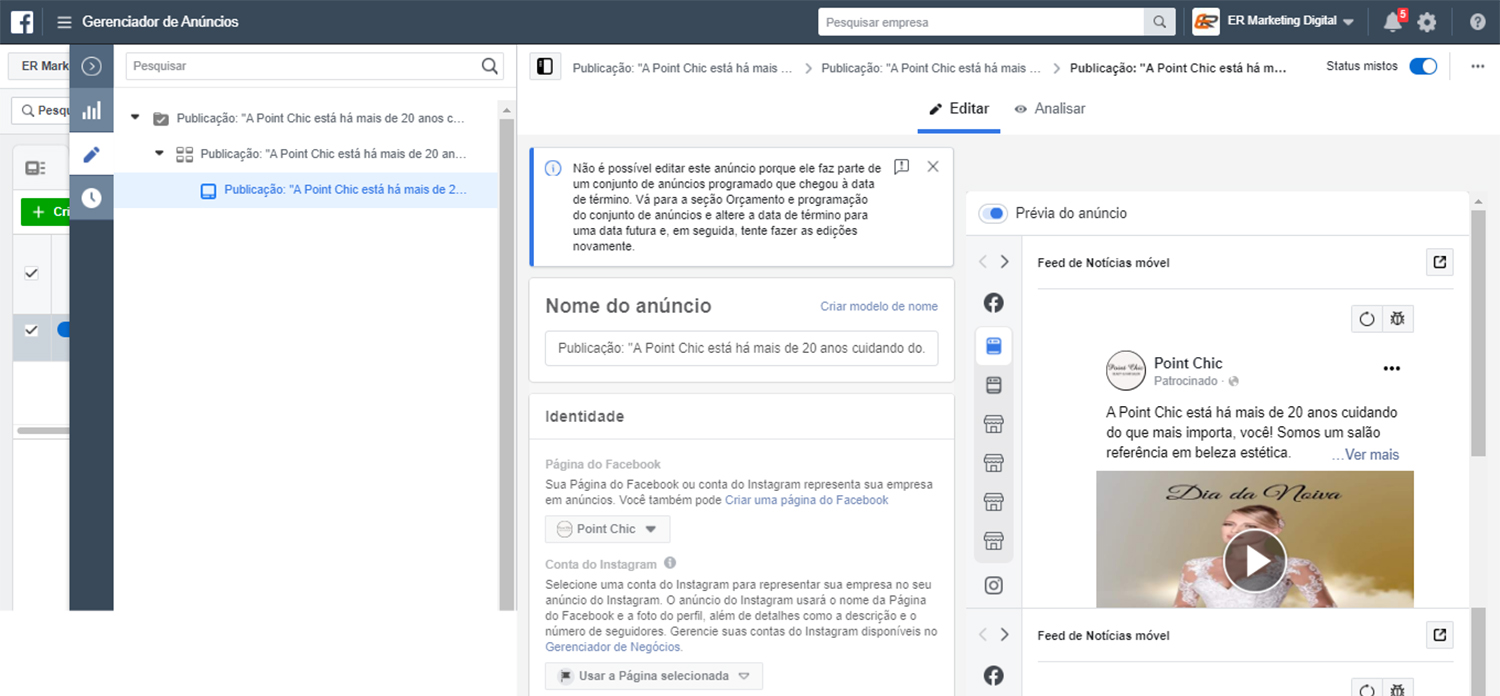Viewport: 1500px width, 696px height.
Task: Open the help question mark icon
Action: tap(1477, 22)
